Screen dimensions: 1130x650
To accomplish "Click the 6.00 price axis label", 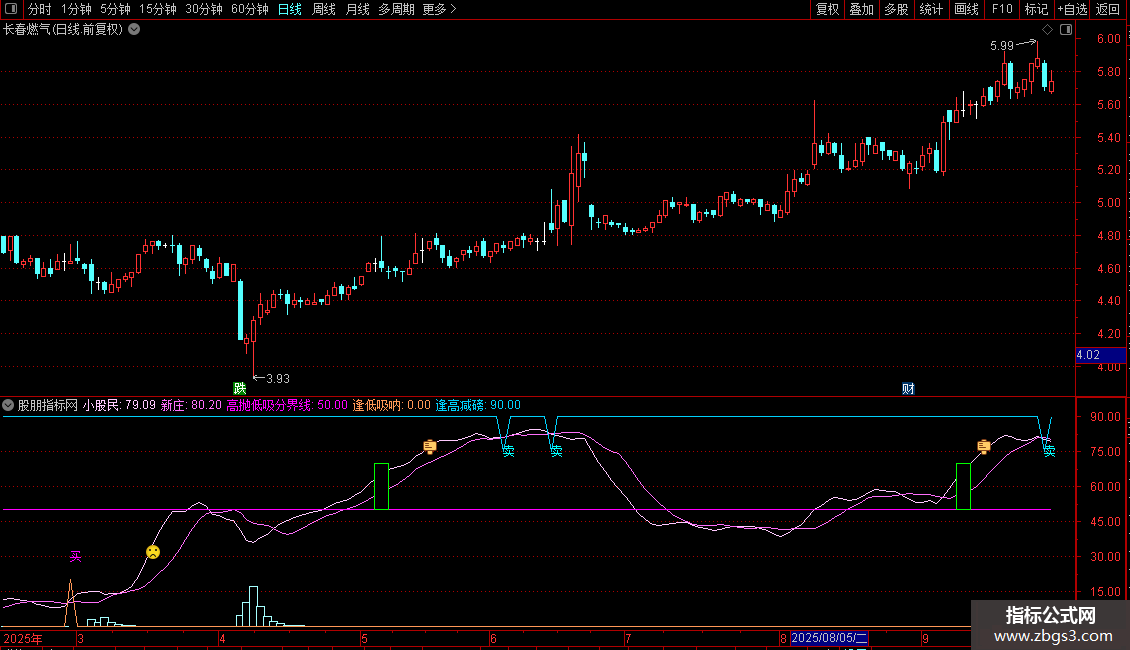I will [x=1108, y=39].
